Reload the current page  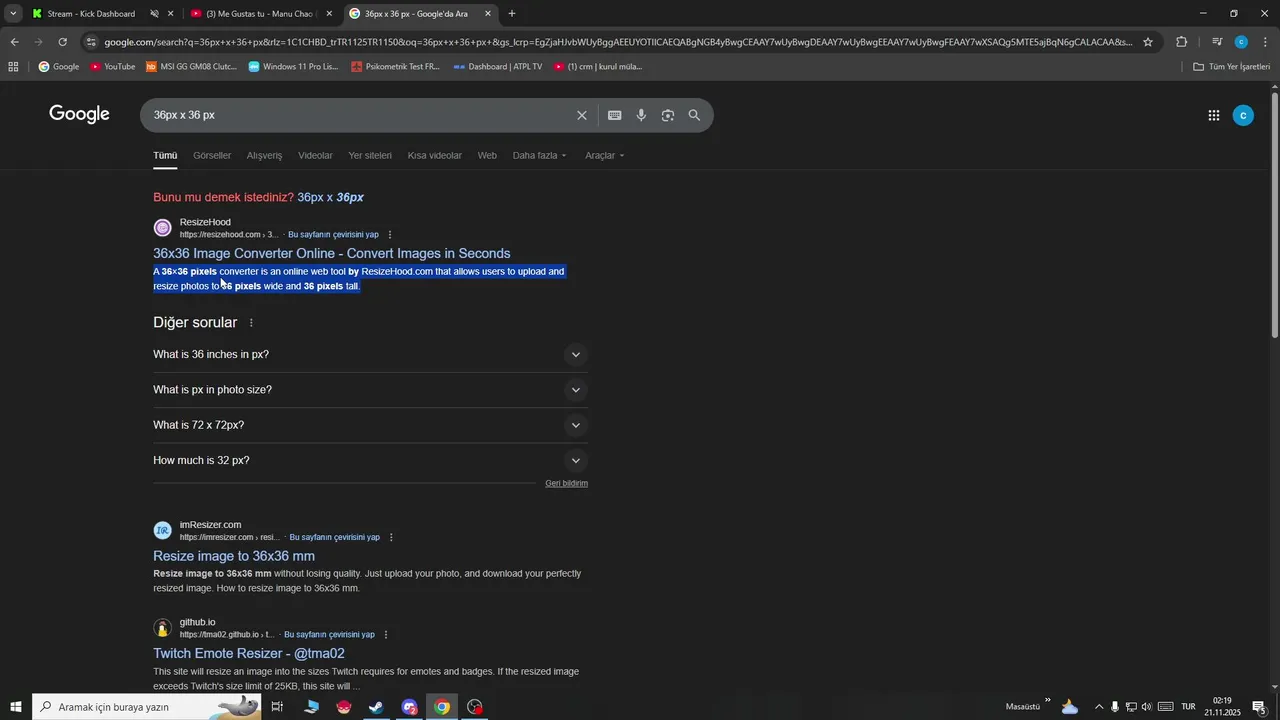click(x=62, y=42)
